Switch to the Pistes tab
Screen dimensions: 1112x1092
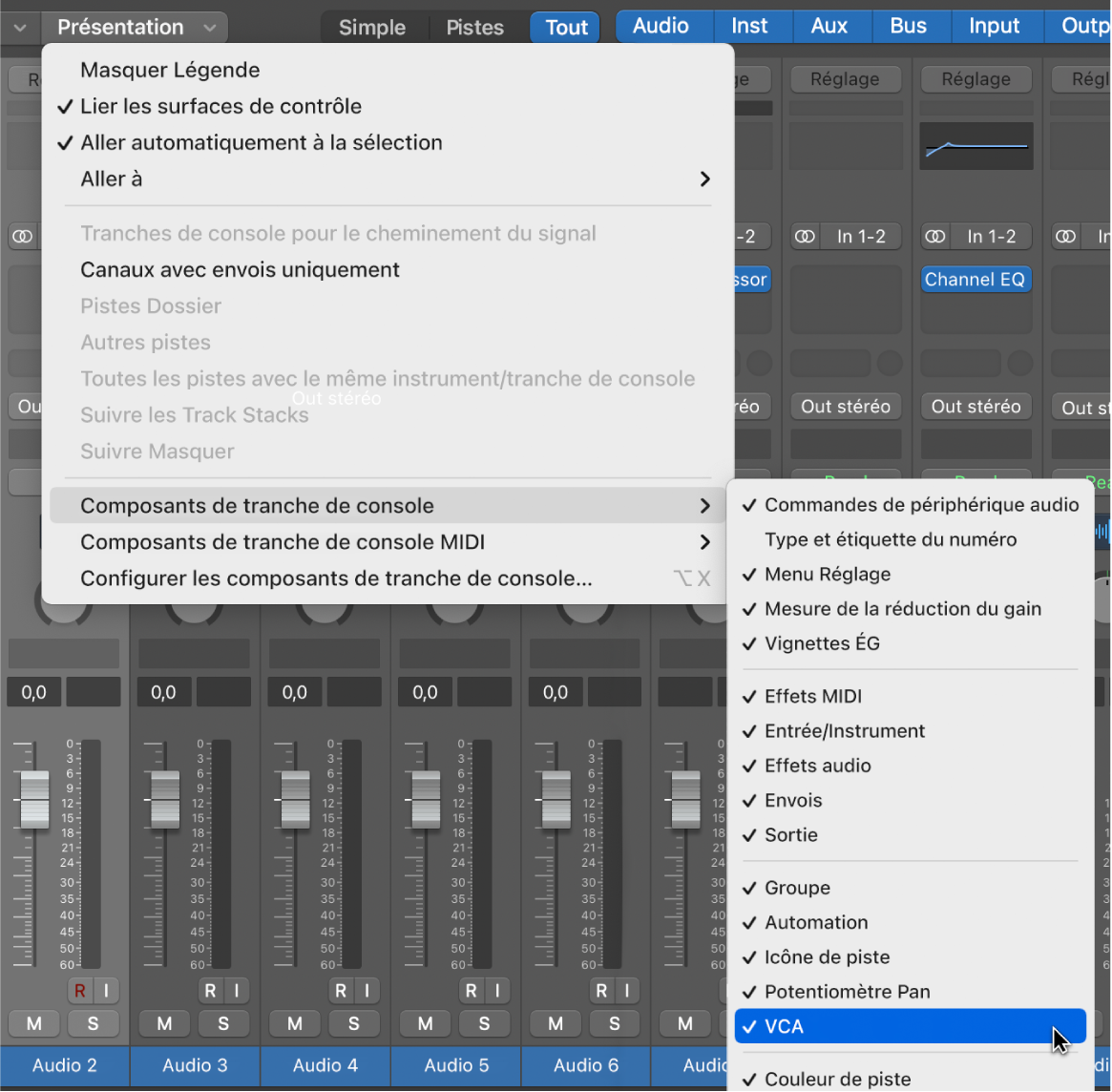(x=474, y=26)
